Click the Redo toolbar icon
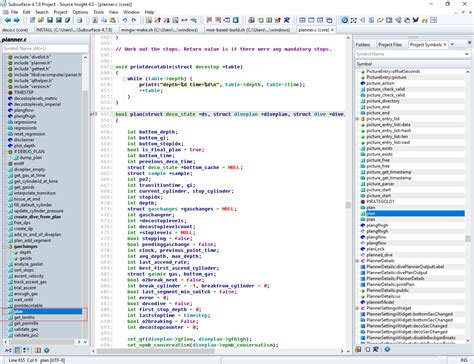 click(x=134, y=20)
